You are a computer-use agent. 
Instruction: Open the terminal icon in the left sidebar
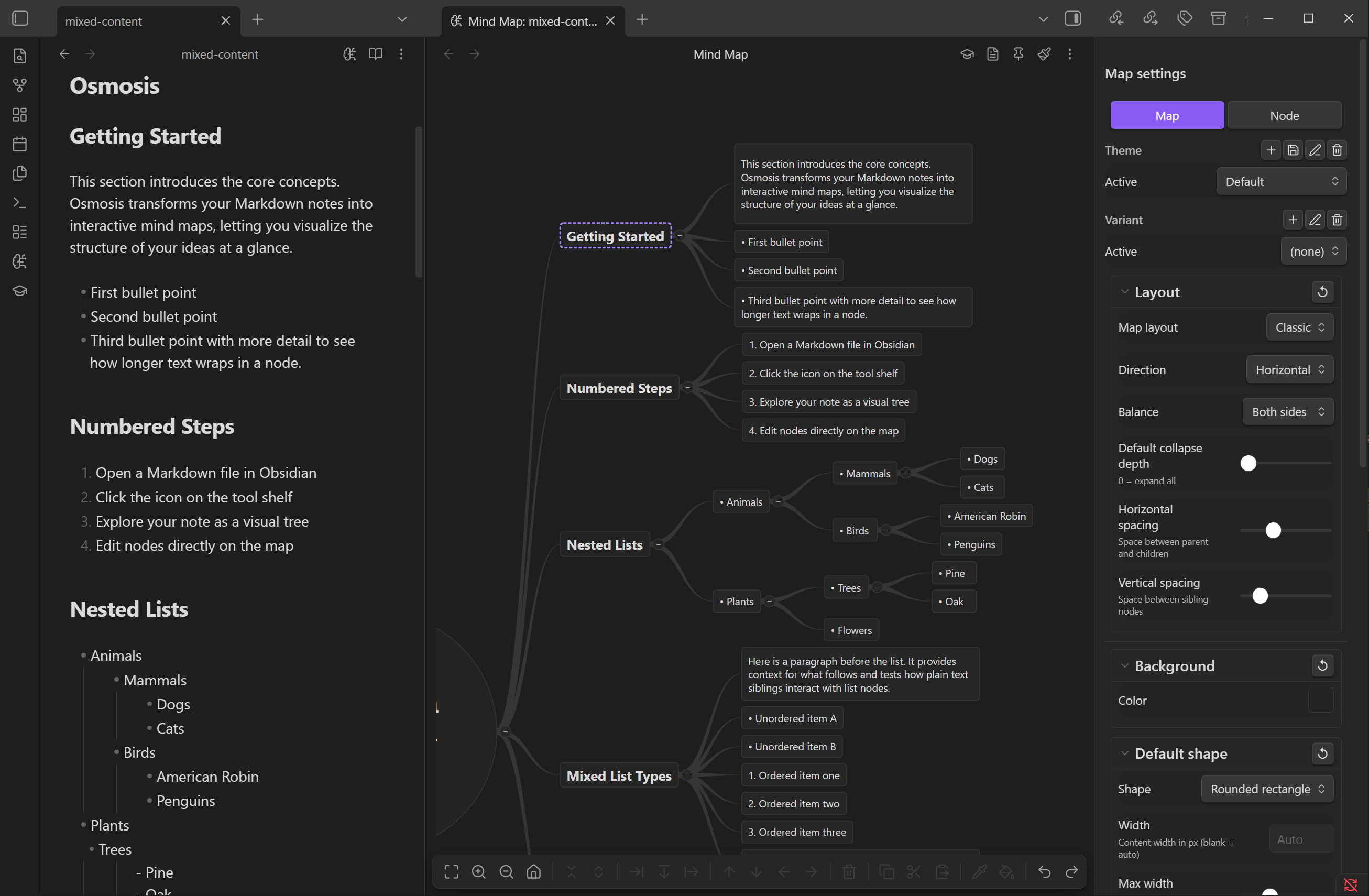[19, 202]
